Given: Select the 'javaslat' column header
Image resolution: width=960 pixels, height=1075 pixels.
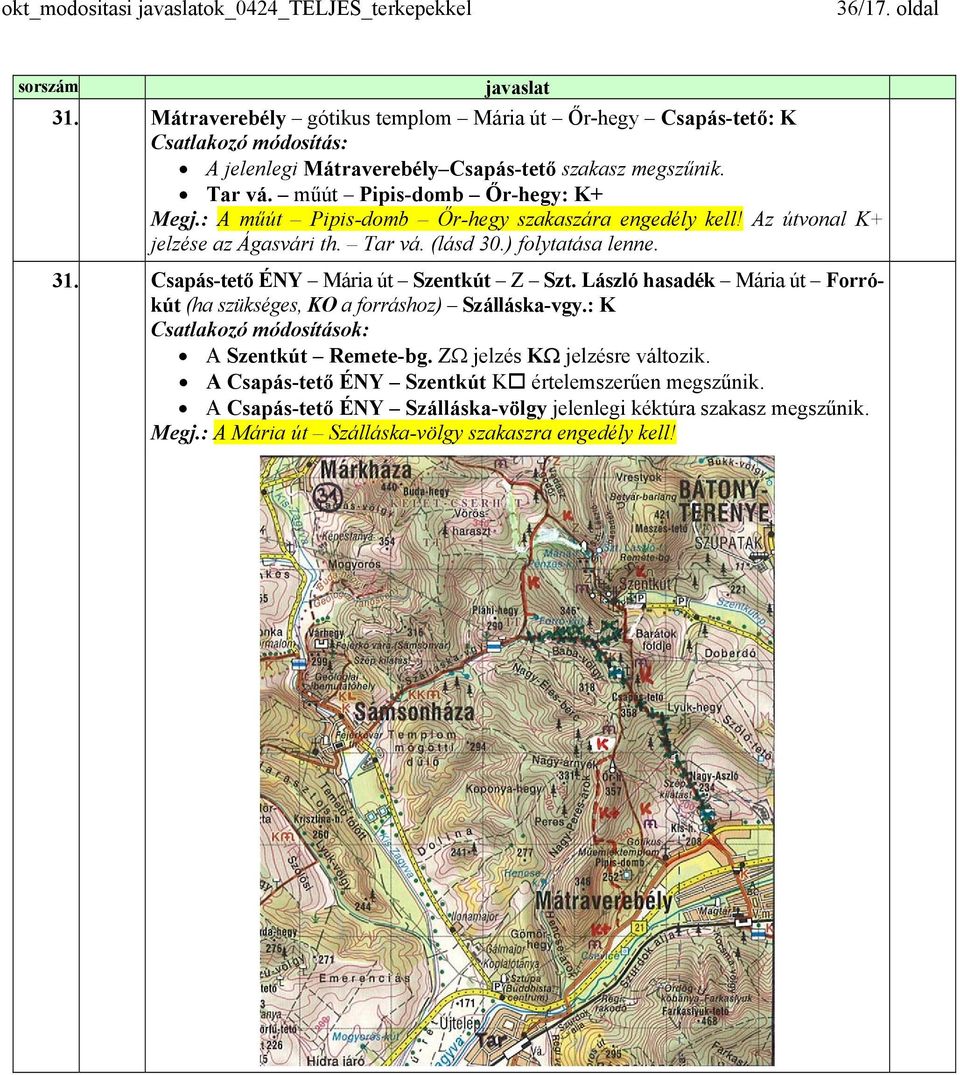Looking at the screenshot, I should point(517,88).
